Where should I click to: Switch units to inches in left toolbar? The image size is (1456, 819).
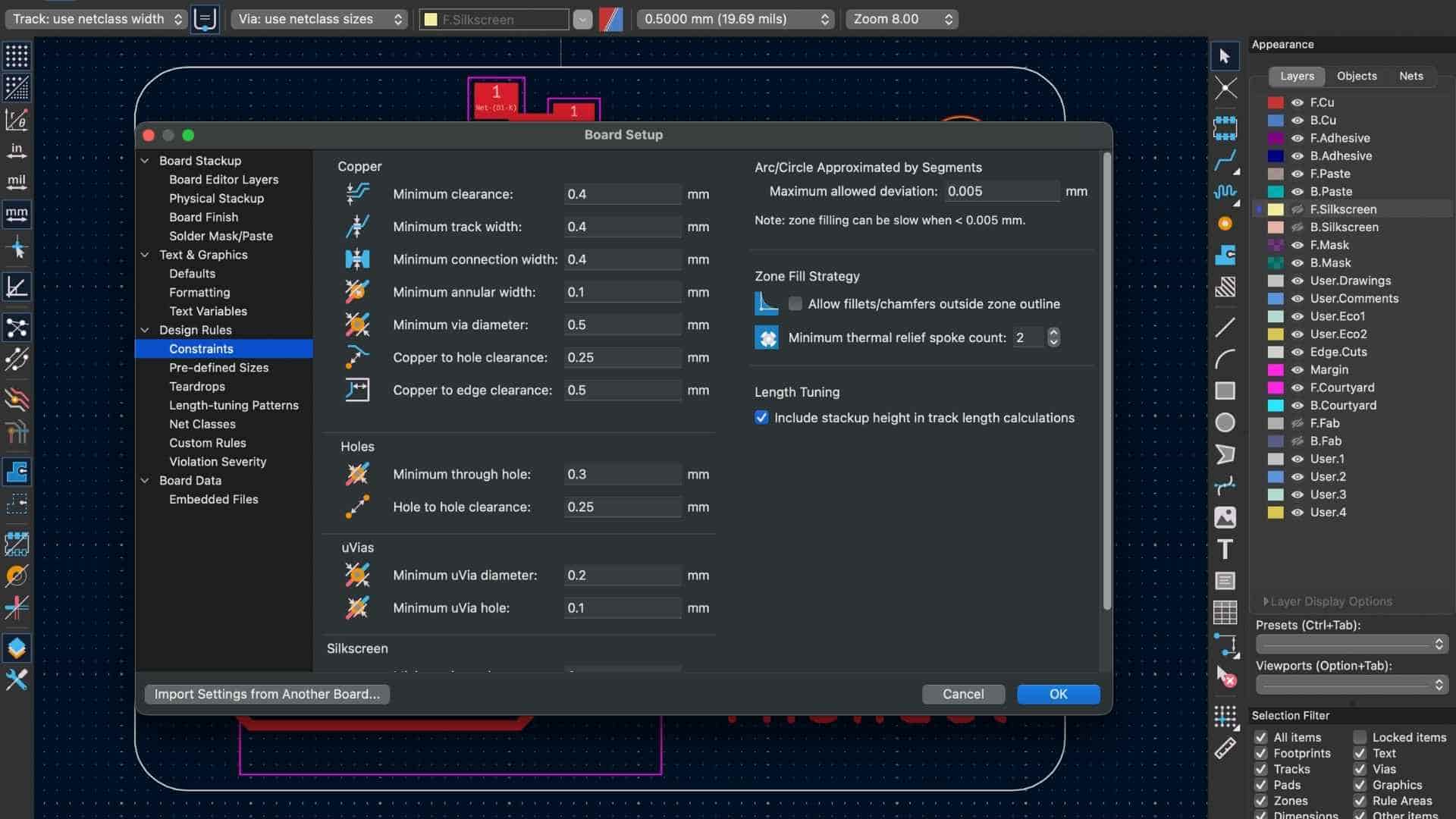click(x=17, y=150)
